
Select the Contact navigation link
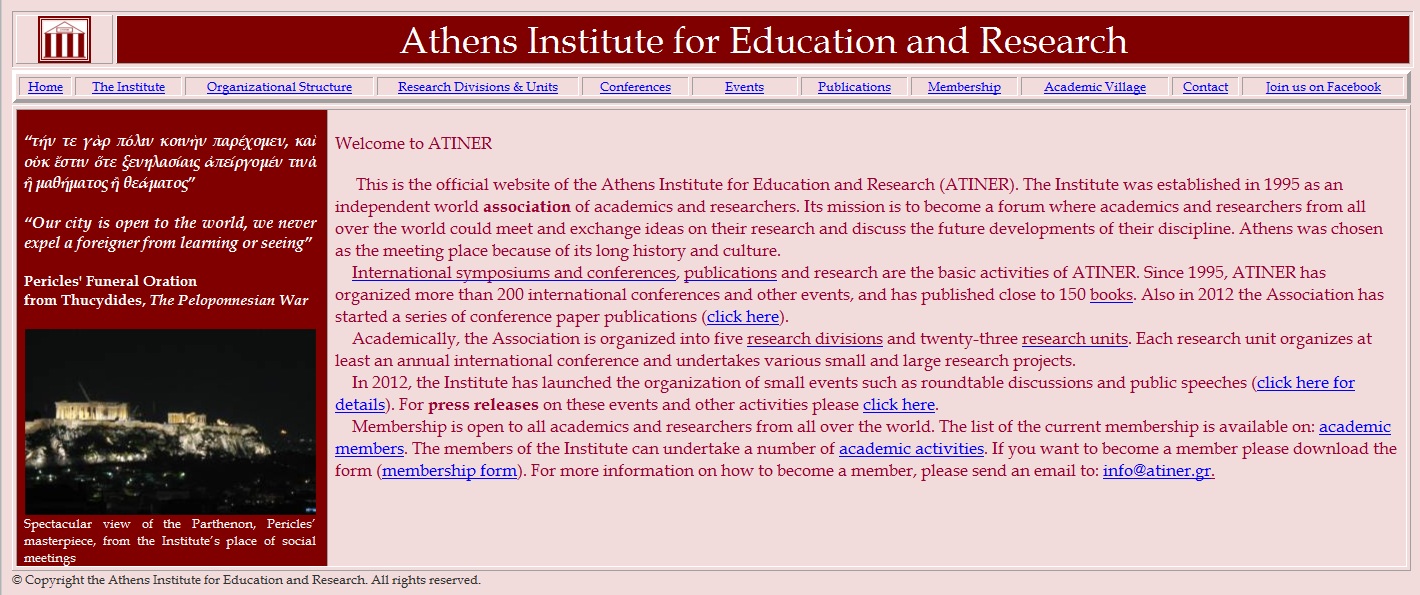click(1205, 87)
